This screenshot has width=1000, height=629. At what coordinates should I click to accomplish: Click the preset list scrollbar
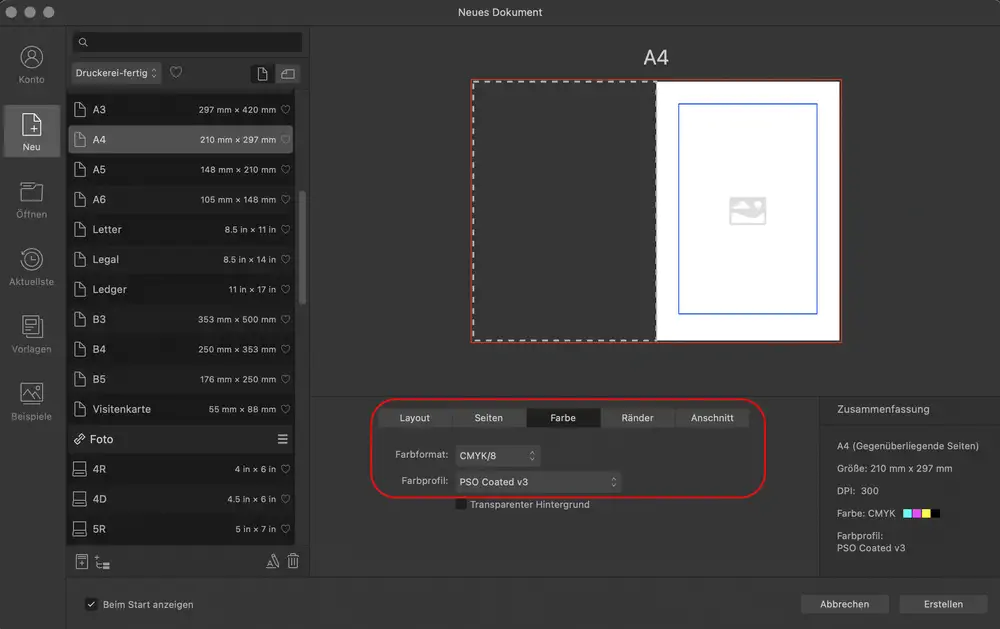pos(302,248)
